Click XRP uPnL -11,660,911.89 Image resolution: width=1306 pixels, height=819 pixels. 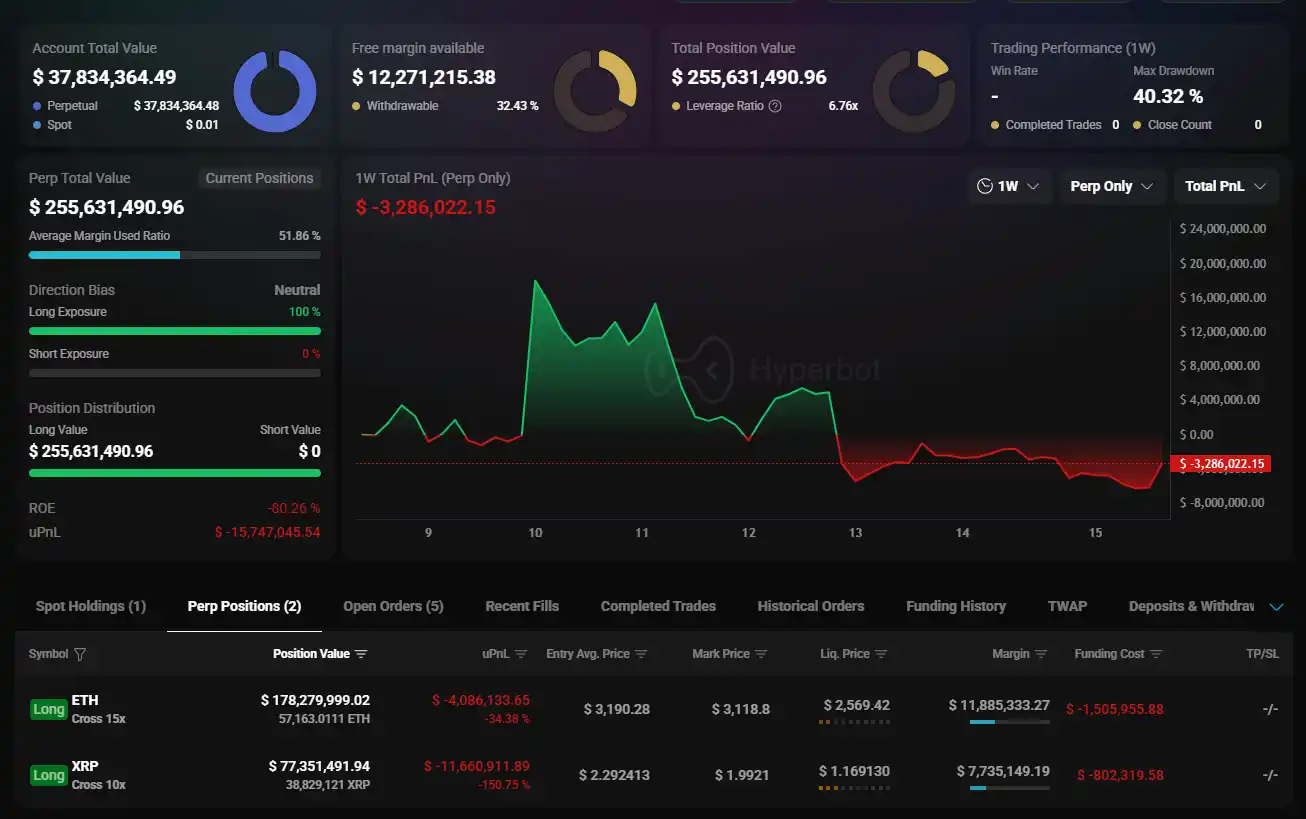477,766
